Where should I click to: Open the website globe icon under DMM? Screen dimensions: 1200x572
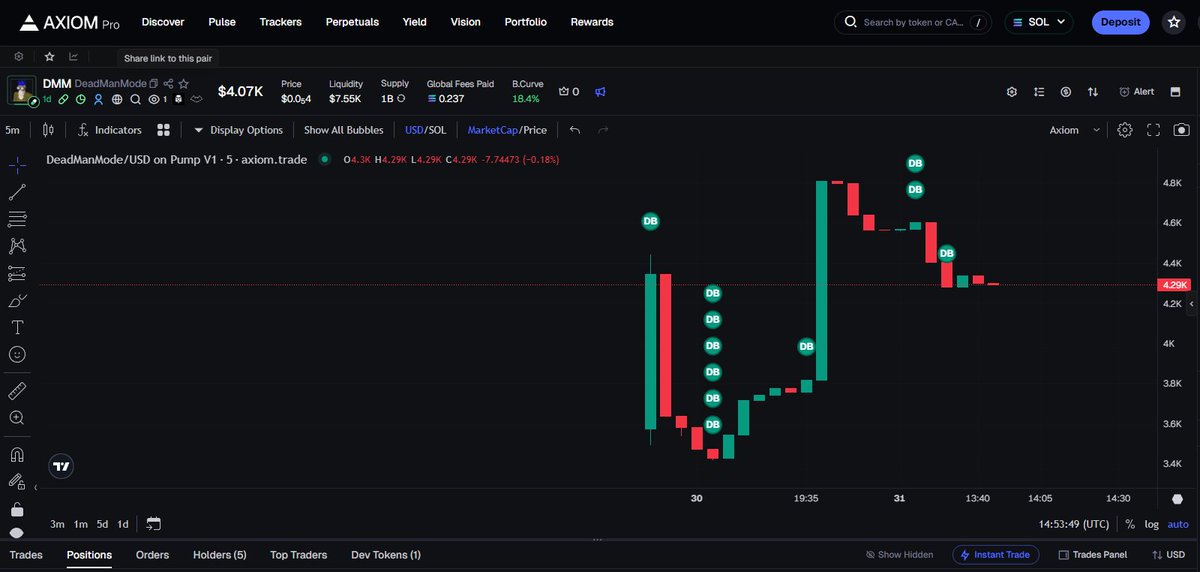coord(117,100)
